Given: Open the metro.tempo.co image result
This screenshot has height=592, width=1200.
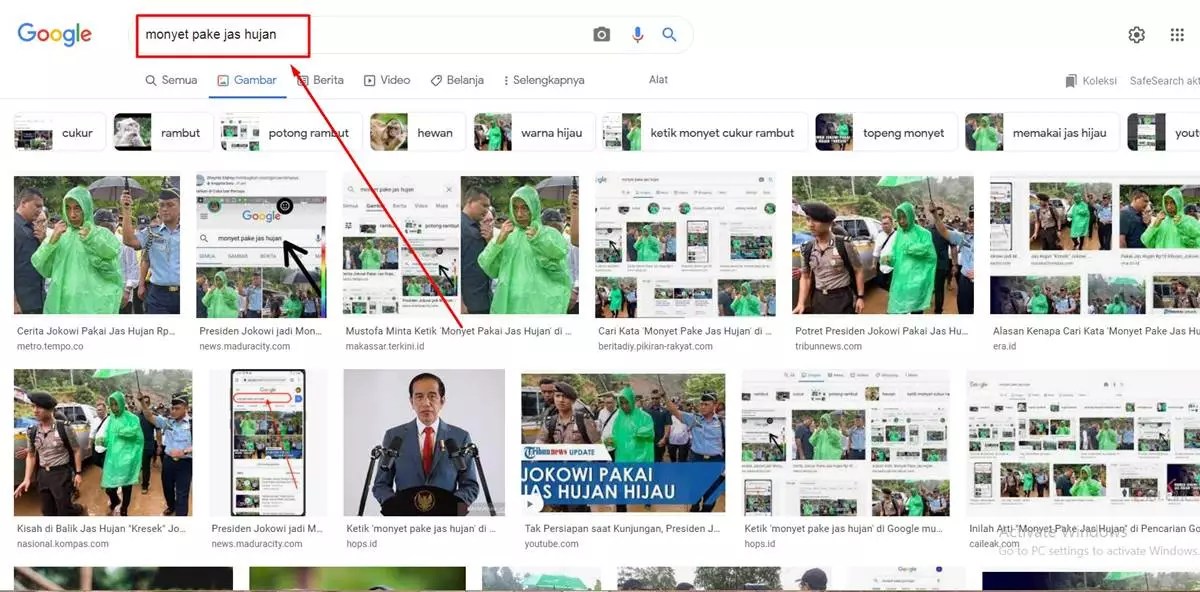Looking at the screenshot, I should (x=96, y=246).
